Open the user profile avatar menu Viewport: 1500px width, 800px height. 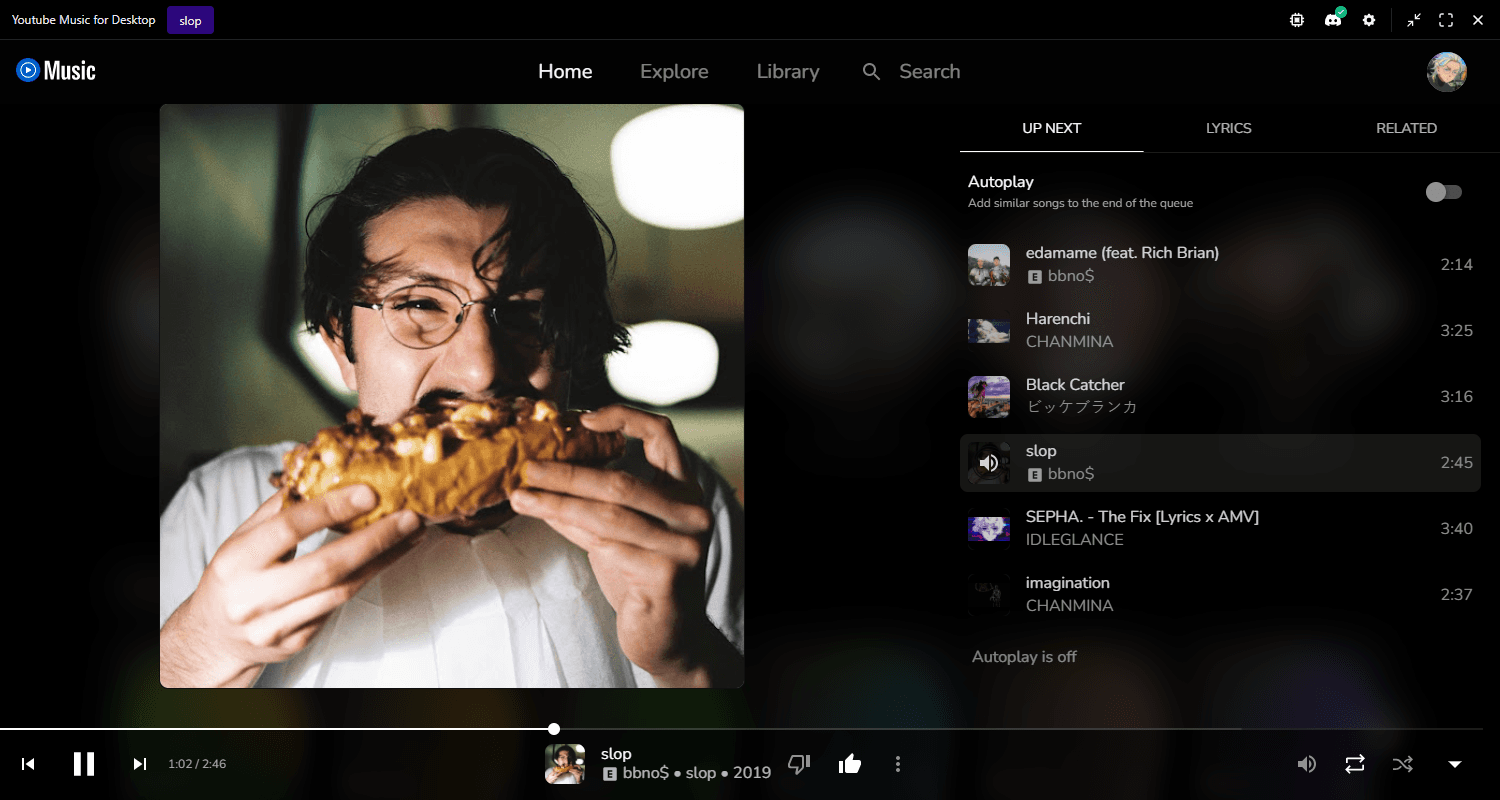(x=1446, y=72)
